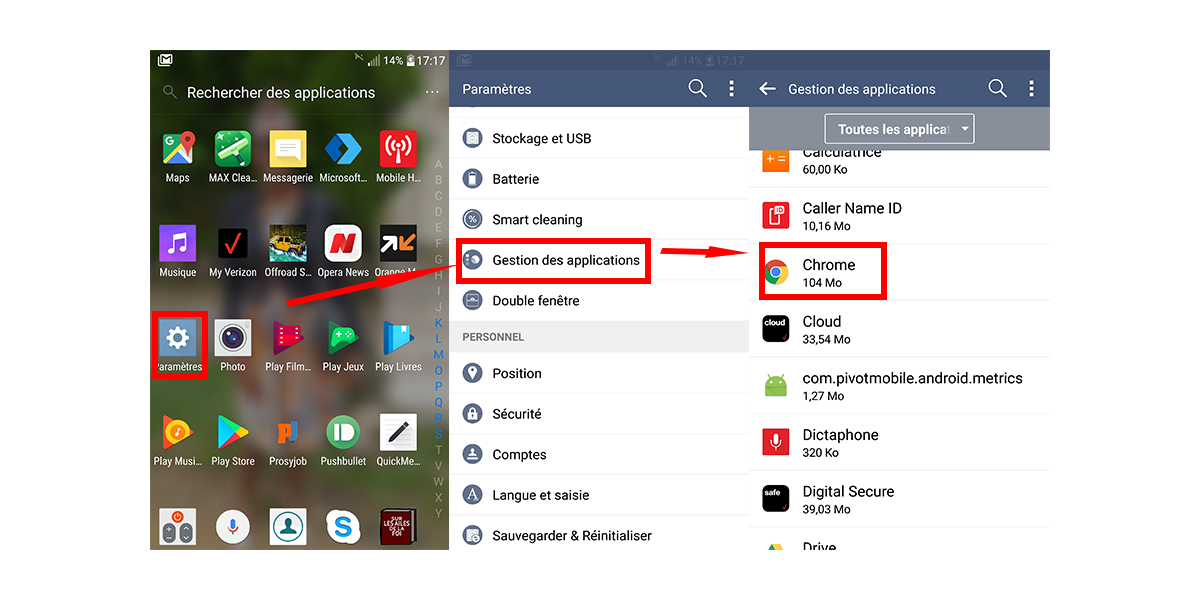
Task: Tap search icon in Gestion des applications
Action: point(998,89)
